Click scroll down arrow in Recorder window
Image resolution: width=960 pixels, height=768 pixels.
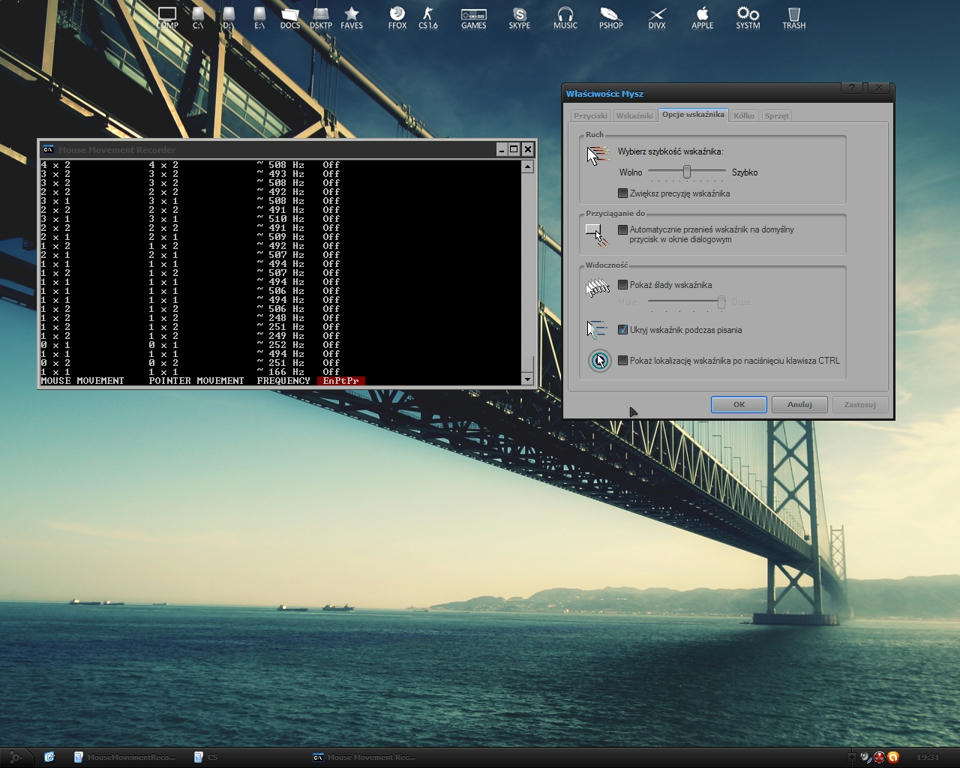pos(527,379)
